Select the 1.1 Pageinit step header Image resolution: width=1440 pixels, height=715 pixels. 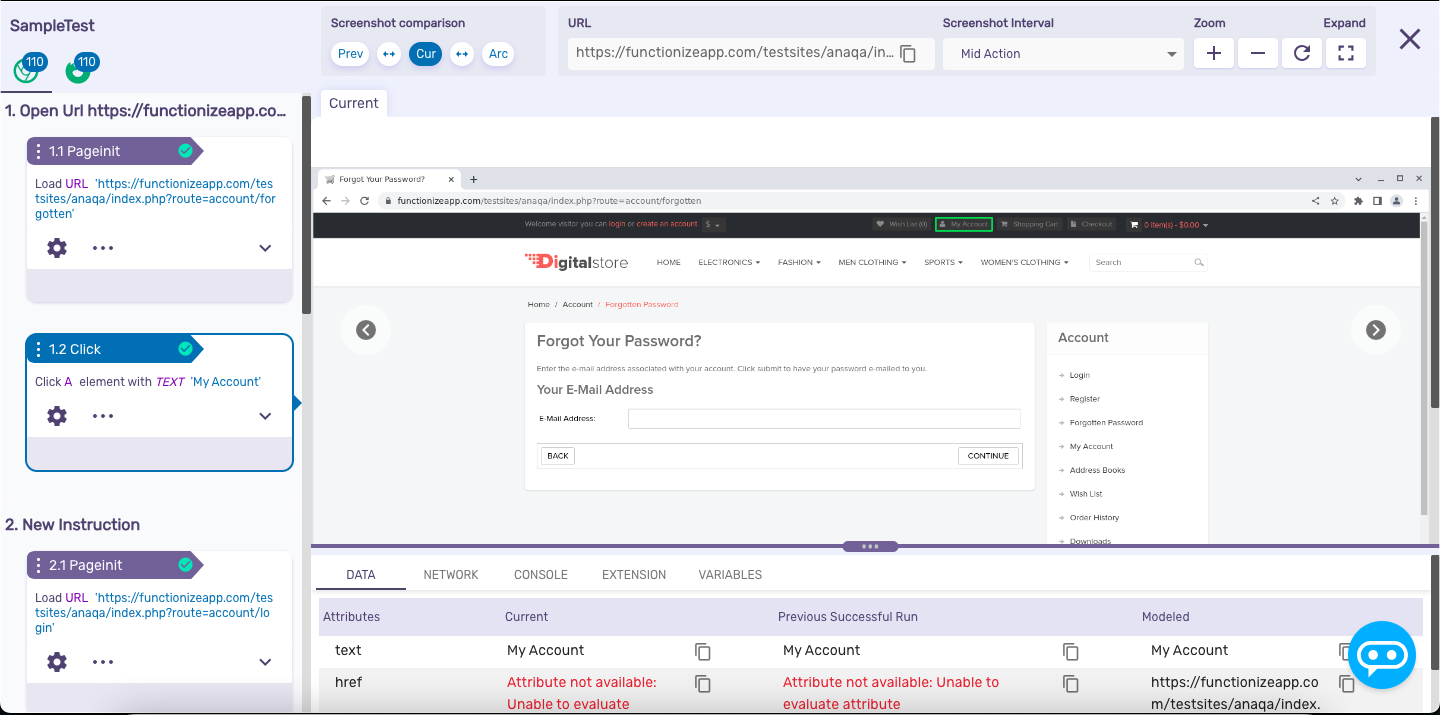point(114,151)
